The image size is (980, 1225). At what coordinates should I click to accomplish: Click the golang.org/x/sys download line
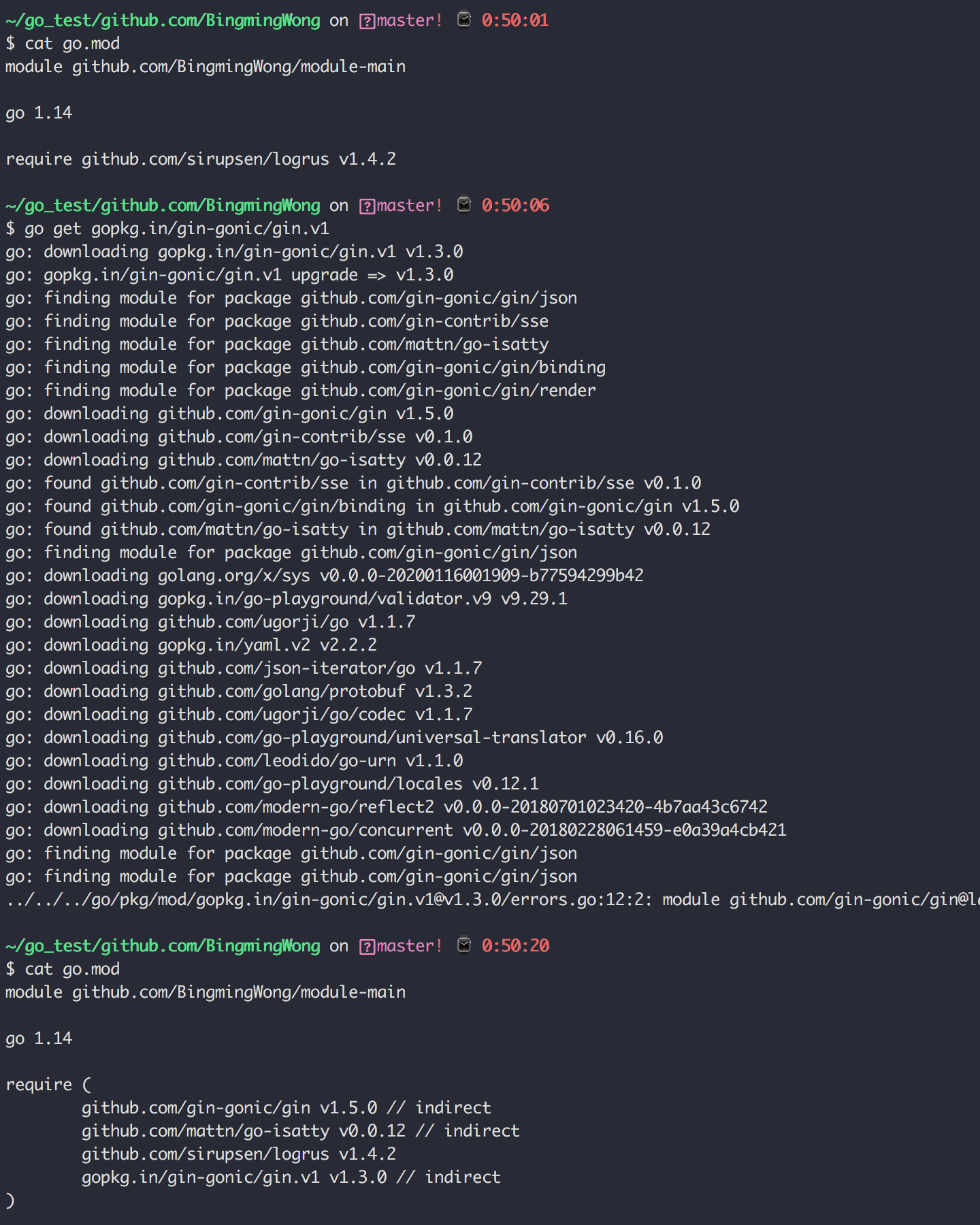click(x=325, y=576)
